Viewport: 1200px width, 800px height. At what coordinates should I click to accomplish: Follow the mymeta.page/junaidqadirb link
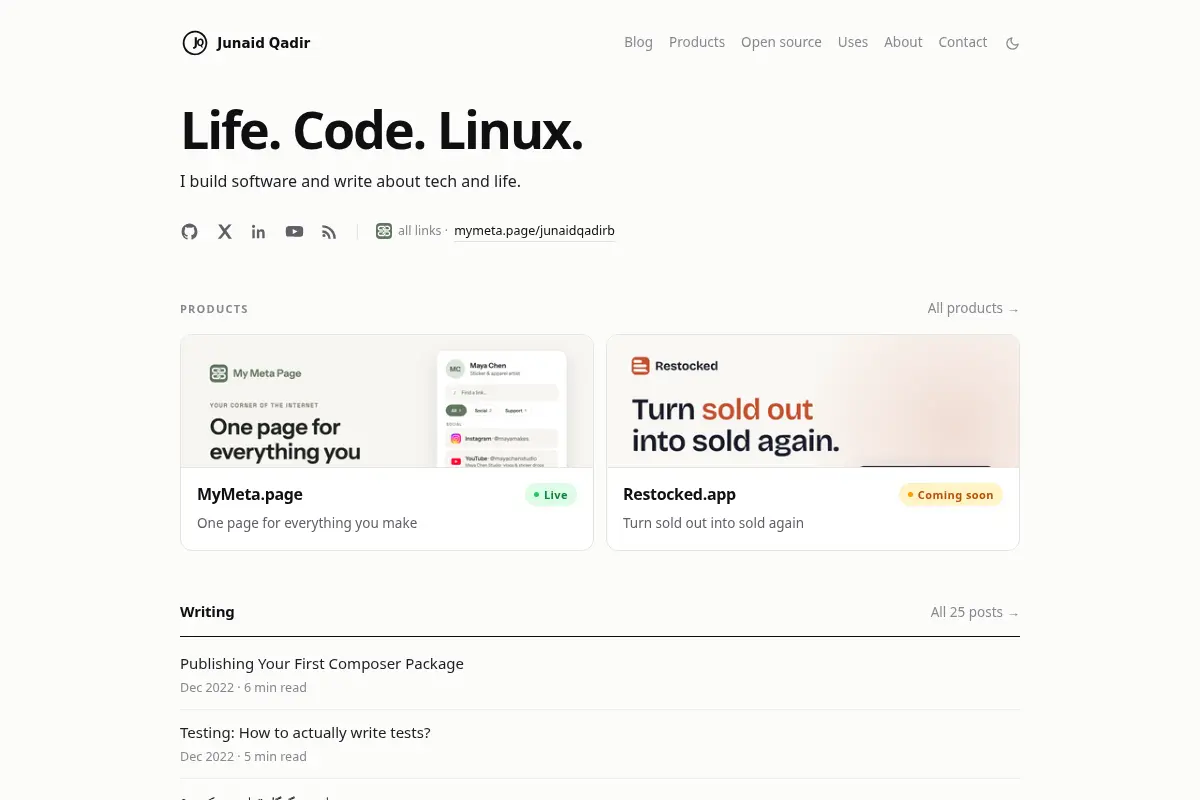tap(534, 231)
